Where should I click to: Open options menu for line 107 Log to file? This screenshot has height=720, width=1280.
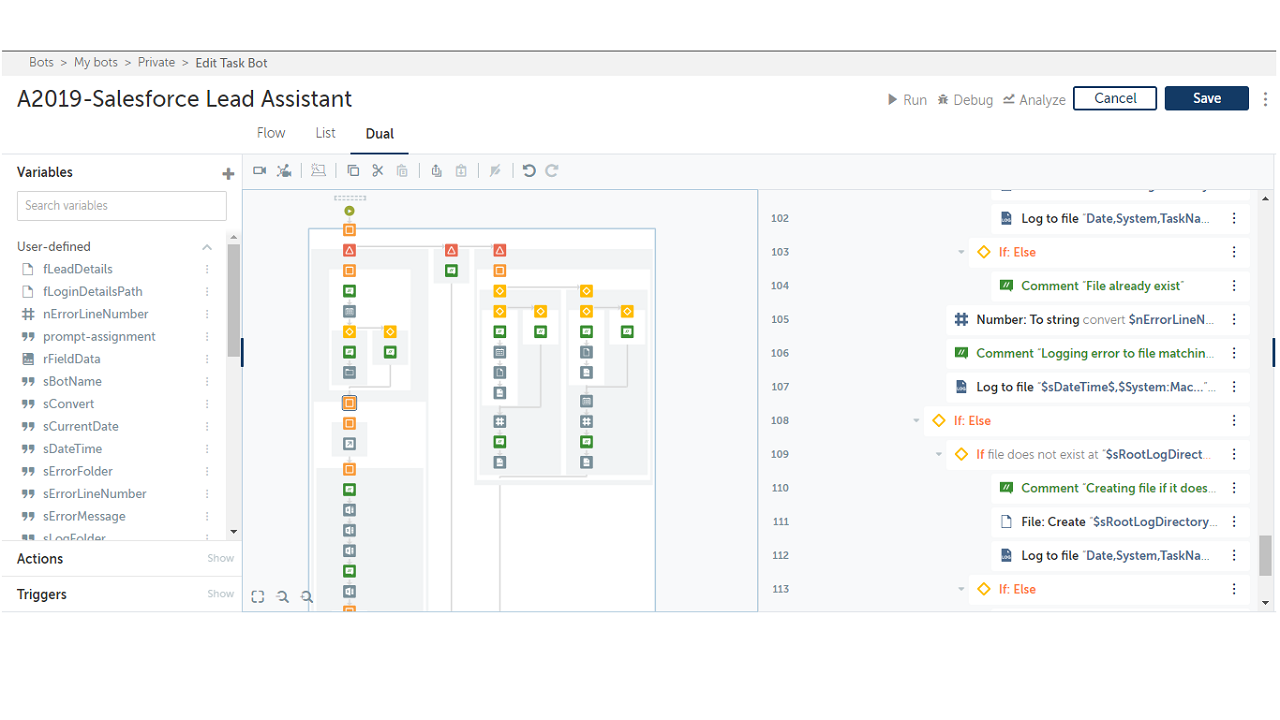(x=1234, y=387)
